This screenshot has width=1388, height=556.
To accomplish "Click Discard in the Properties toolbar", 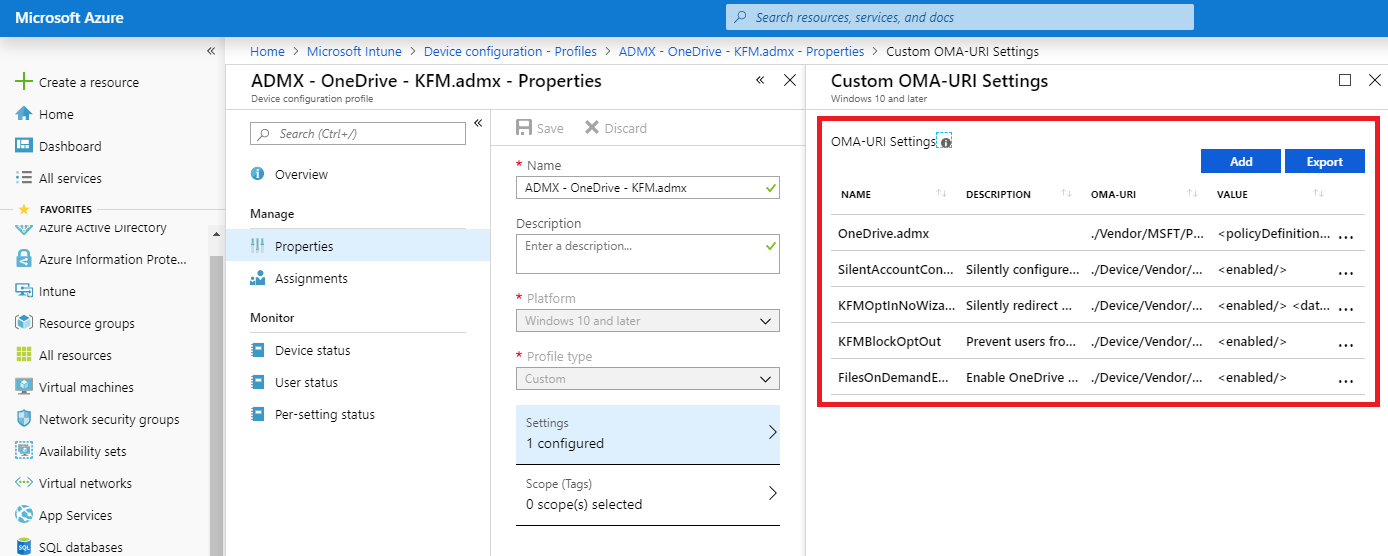I will point(615,128).
